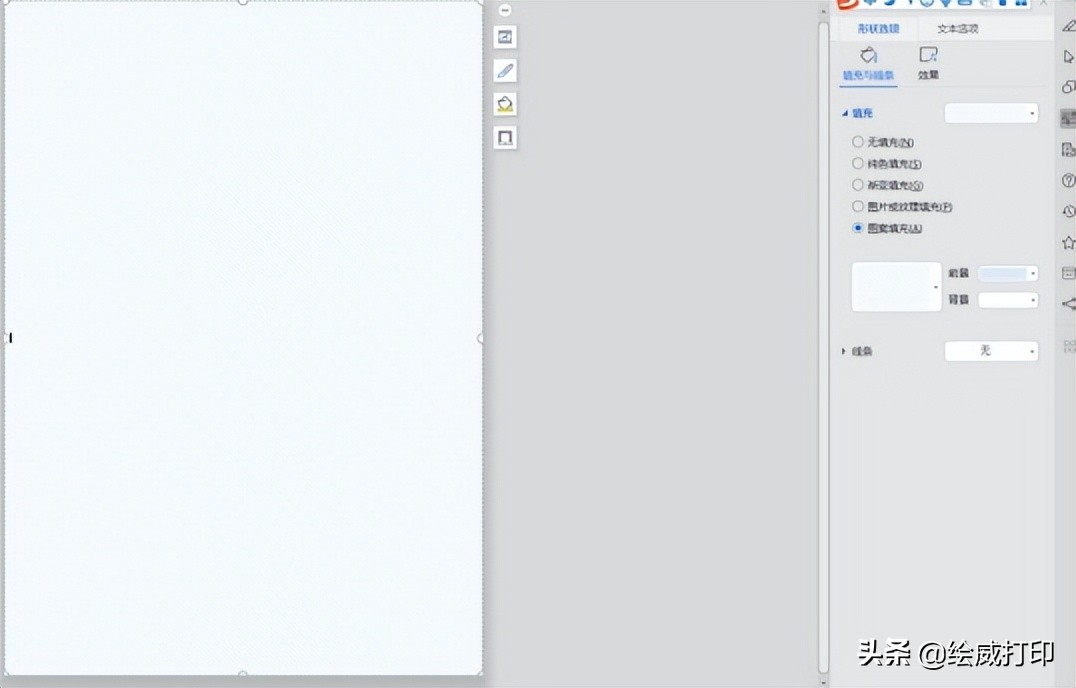This screenshot has width=1076, height=688.
Task: Open the calendar-style sidebar icon
Action: (x=1068, y=273)
